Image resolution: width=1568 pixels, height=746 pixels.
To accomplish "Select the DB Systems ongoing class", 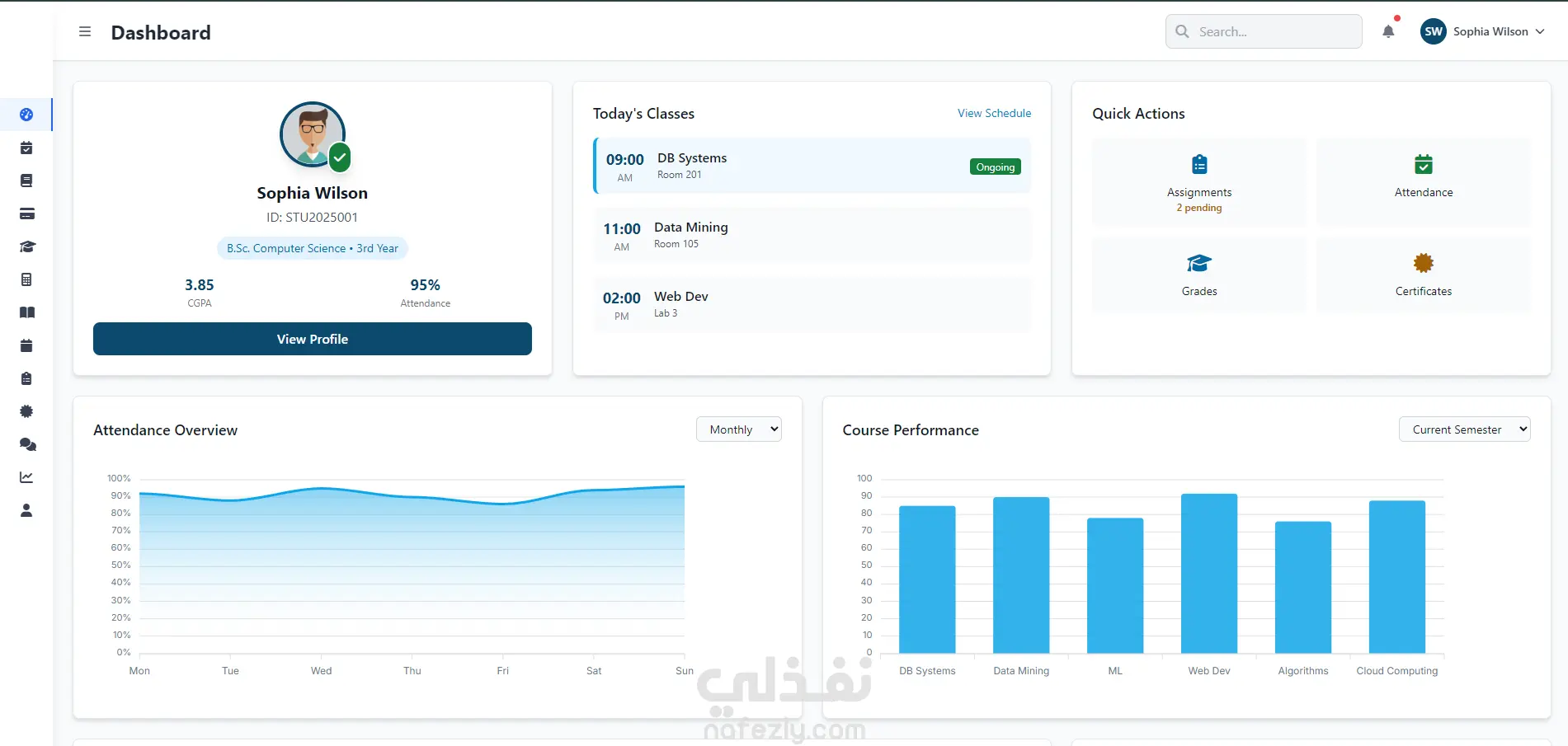I will pos(812,166).
